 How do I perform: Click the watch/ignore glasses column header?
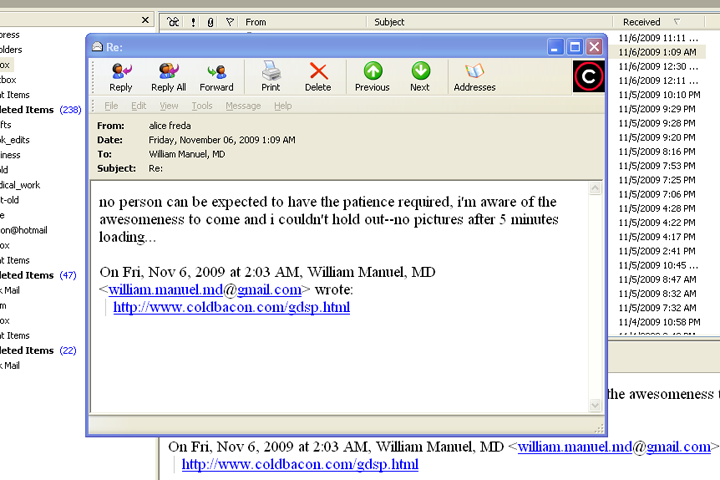pyautogui.click(x=173, y=22)
